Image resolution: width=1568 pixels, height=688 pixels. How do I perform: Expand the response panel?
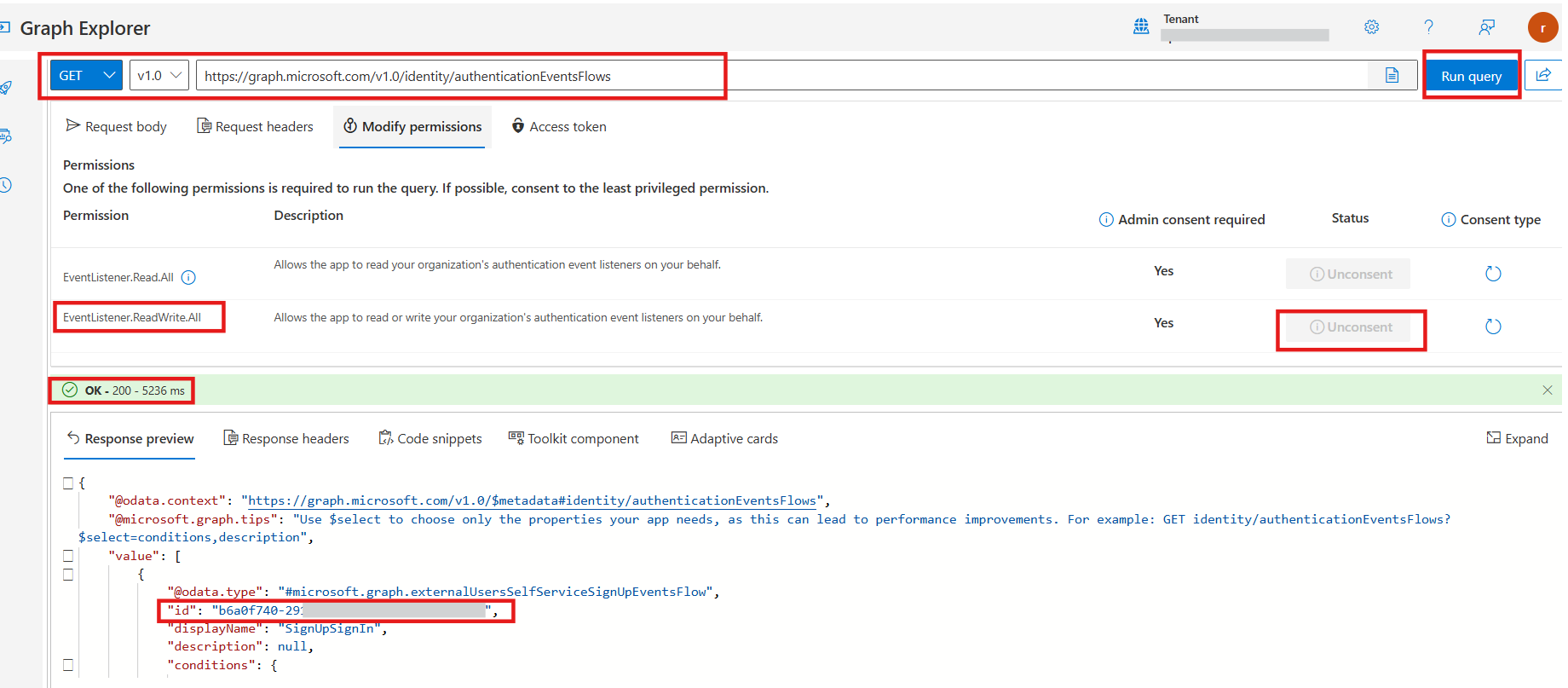tap(1517, 438)
